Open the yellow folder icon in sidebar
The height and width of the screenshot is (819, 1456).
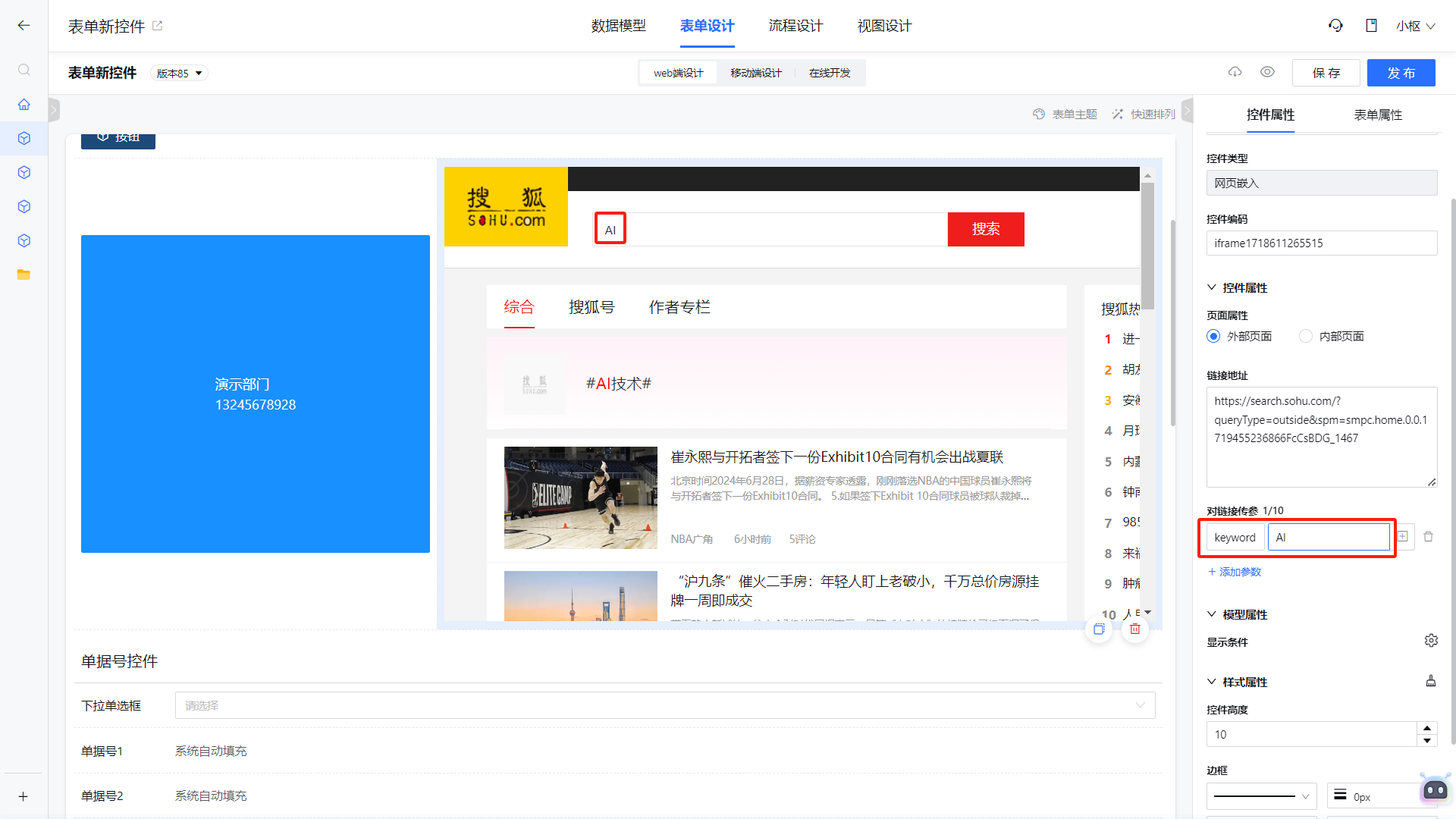coord(24,275)
